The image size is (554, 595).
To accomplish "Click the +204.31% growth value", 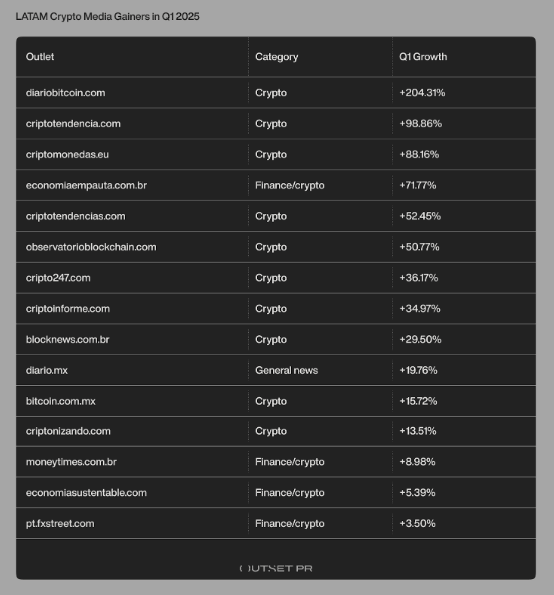I will pos(422,93).
